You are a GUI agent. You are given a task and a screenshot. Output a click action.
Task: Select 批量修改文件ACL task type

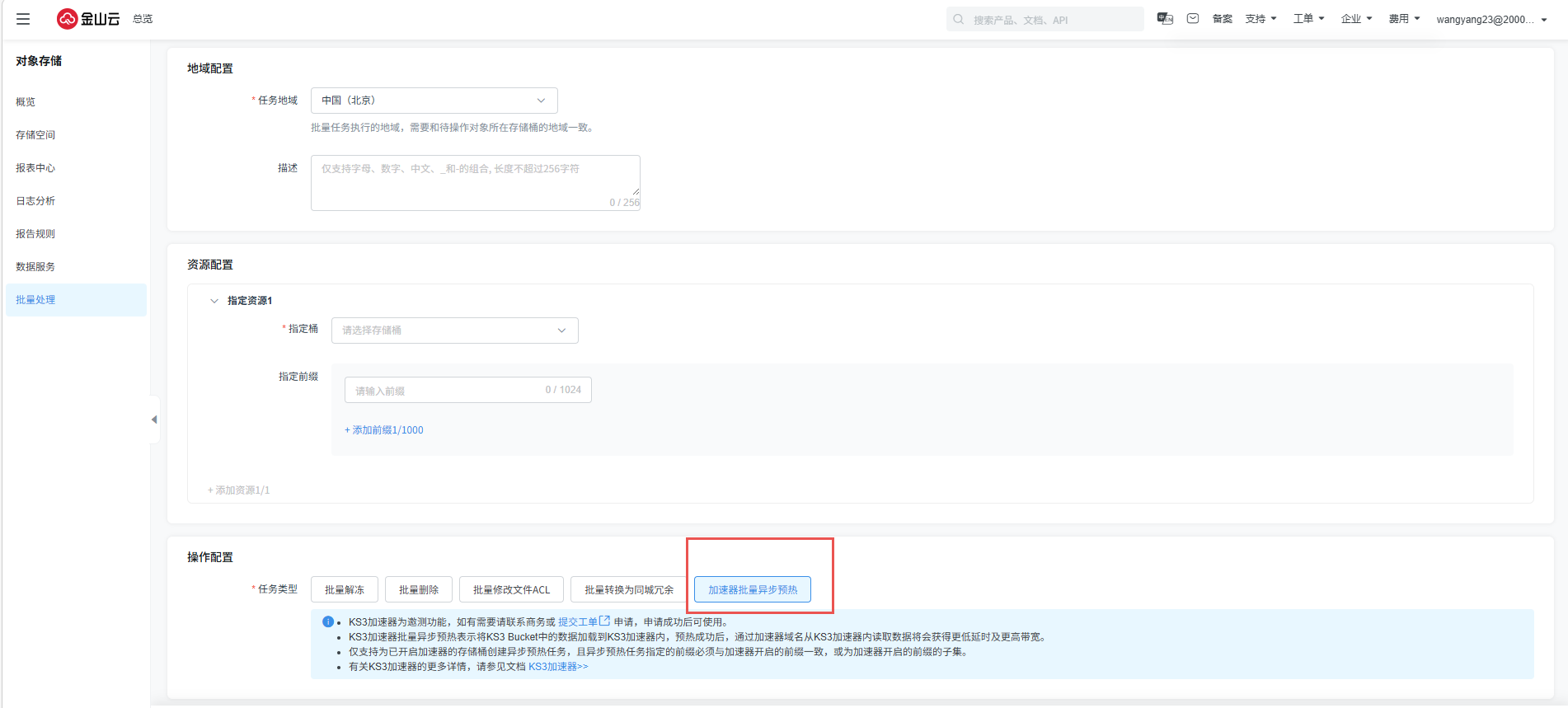point(511,590)
